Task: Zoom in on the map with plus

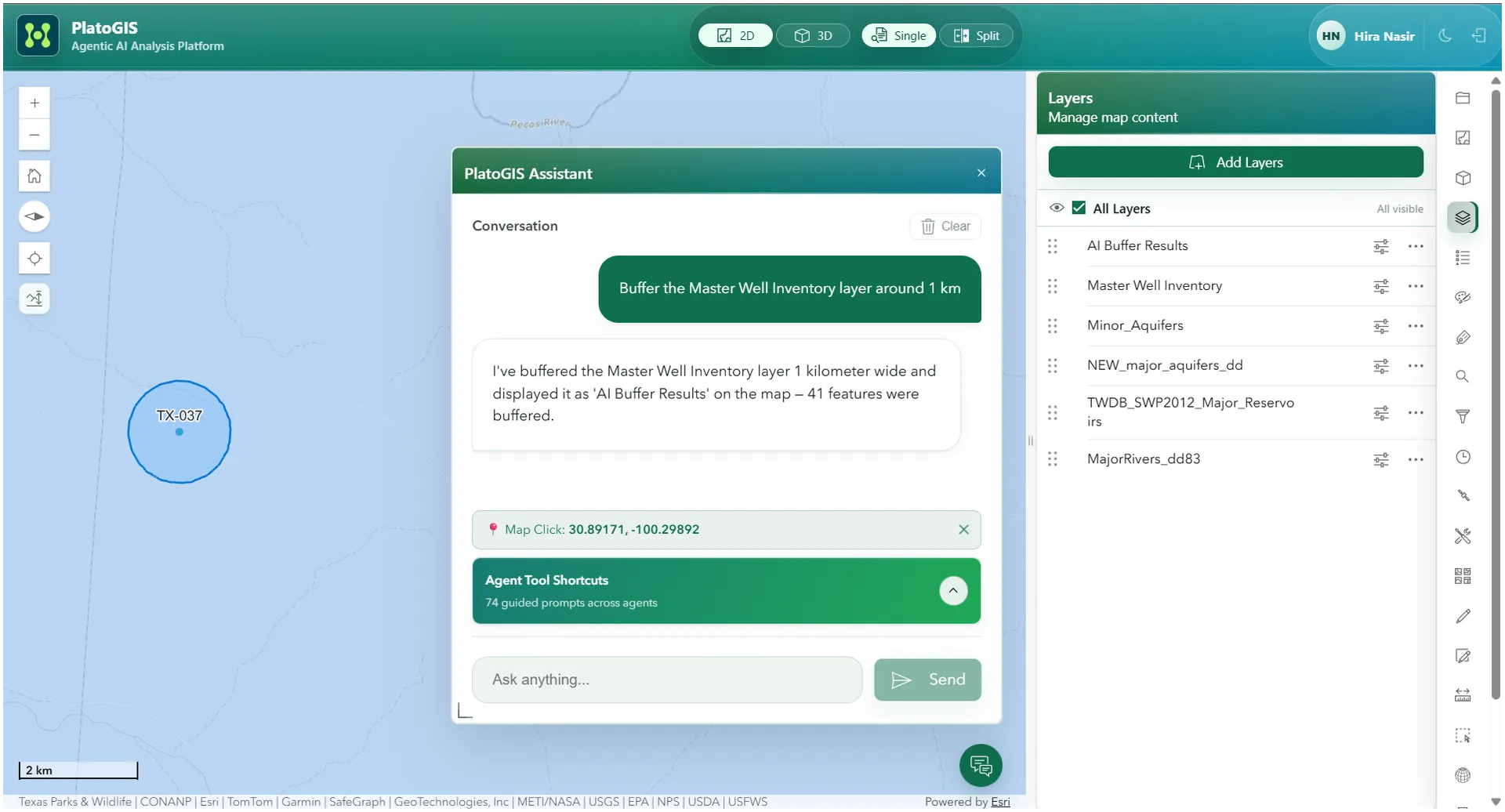Action: 34,103
